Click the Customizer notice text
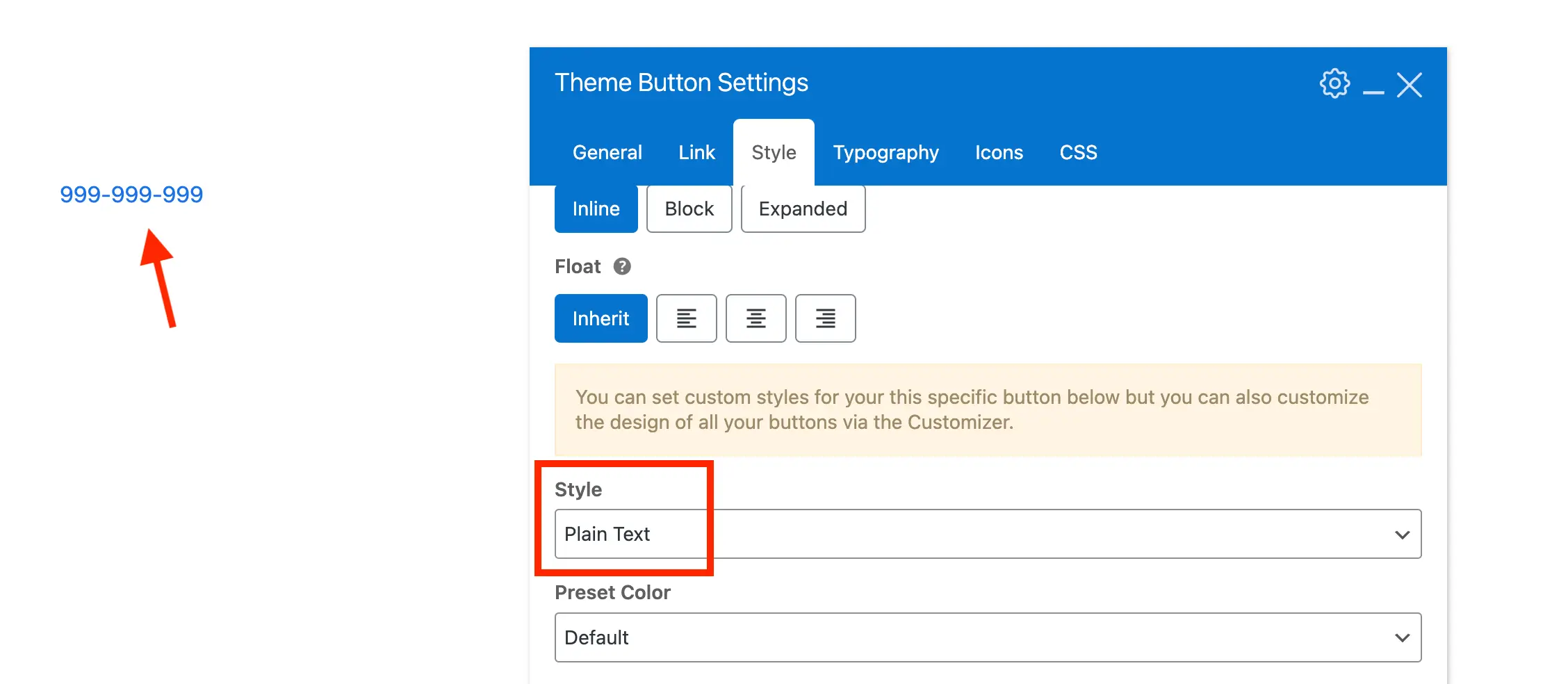 point(972,409)
